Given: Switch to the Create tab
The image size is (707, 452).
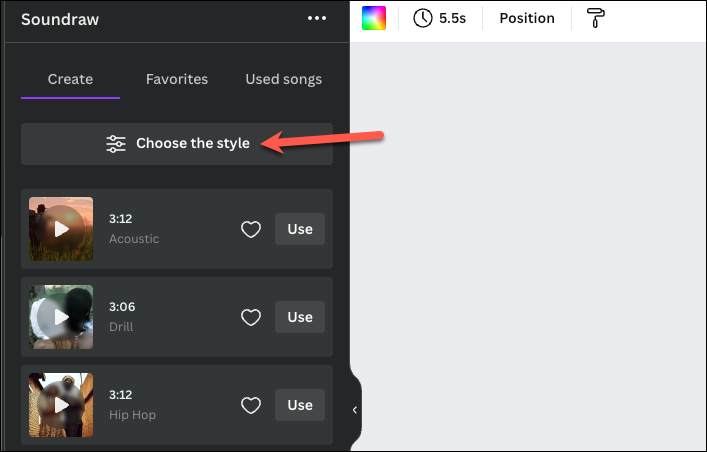Looking at the screenshot, I should coord(70,79).
